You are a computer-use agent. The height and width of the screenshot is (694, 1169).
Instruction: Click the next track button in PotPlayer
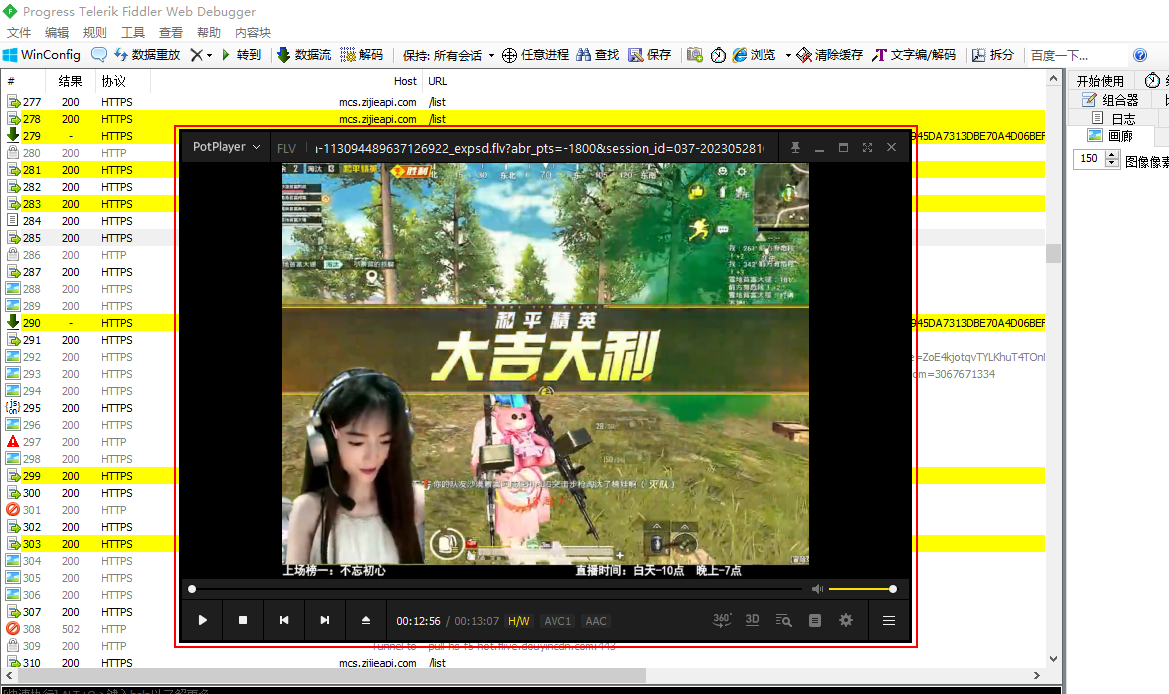[x=325, y=620]
